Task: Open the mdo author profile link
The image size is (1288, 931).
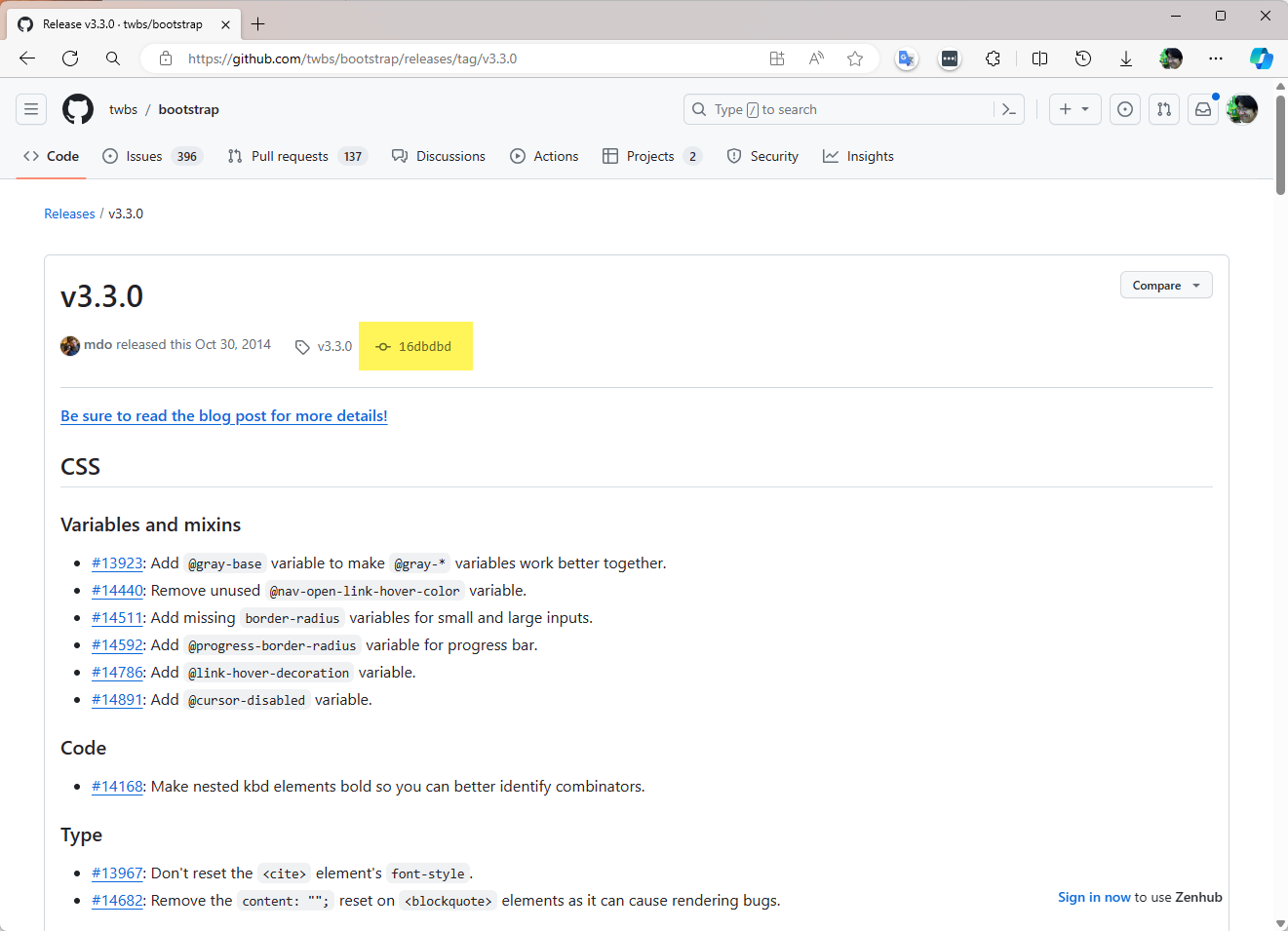Action: 98,344
